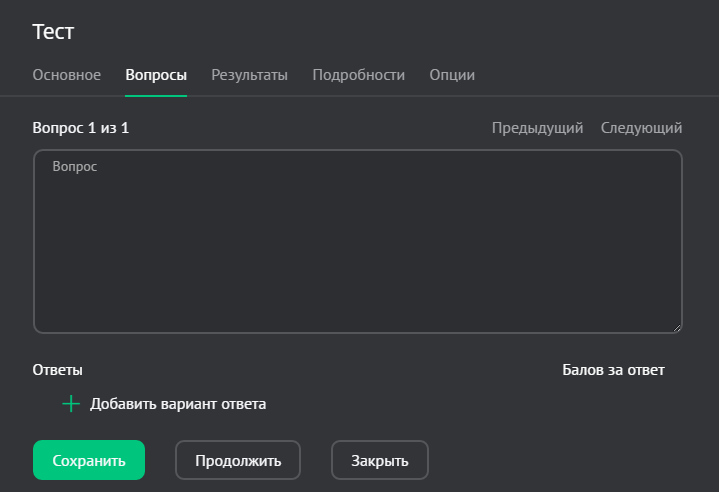
Task: Focus the large question text area
Action: pyautogui.click(x=358, y=250)
